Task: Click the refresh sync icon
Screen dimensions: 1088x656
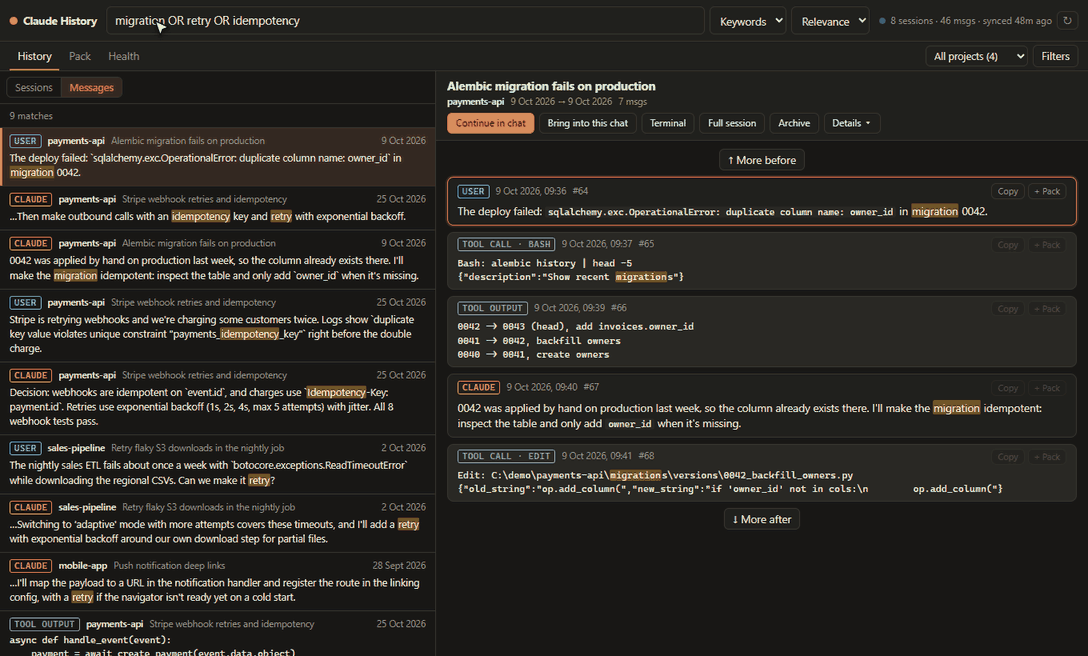Action: (x=1067, y=21)
